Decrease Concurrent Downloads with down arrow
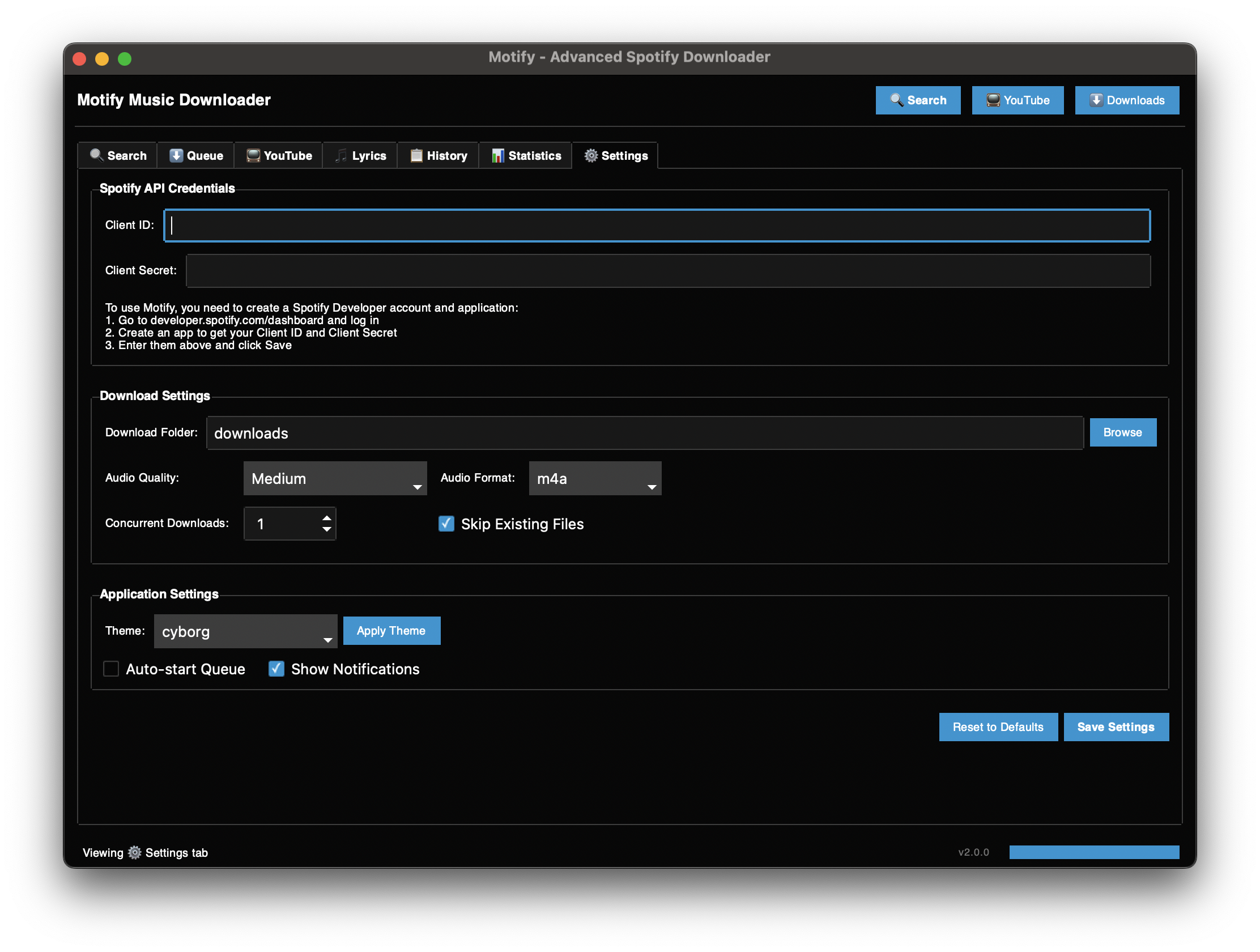The width and height of the screenshot is (1260, 952). pyautogui.click(x=326, y=529)
